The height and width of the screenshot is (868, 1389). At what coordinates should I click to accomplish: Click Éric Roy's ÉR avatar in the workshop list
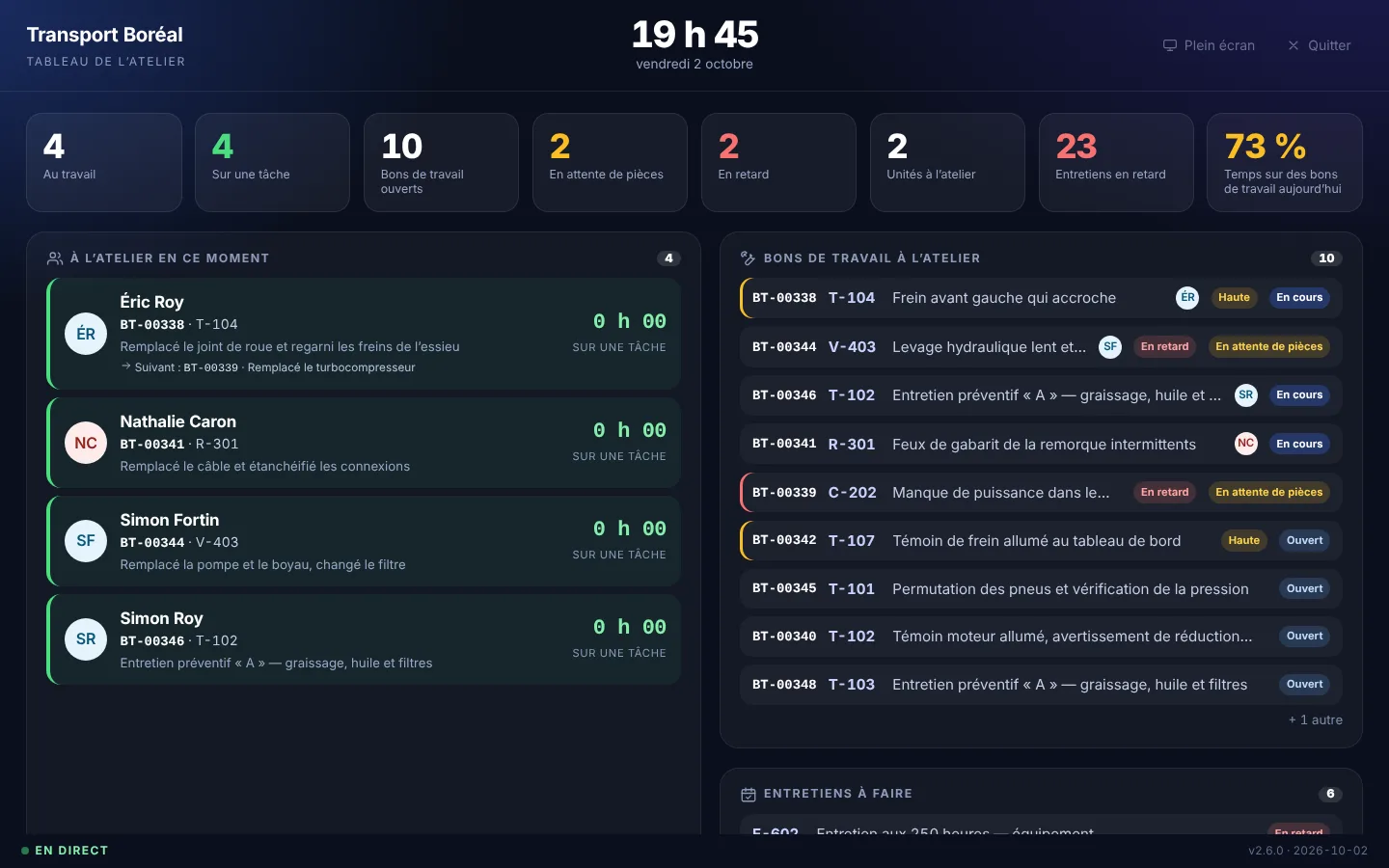(86, 334)
